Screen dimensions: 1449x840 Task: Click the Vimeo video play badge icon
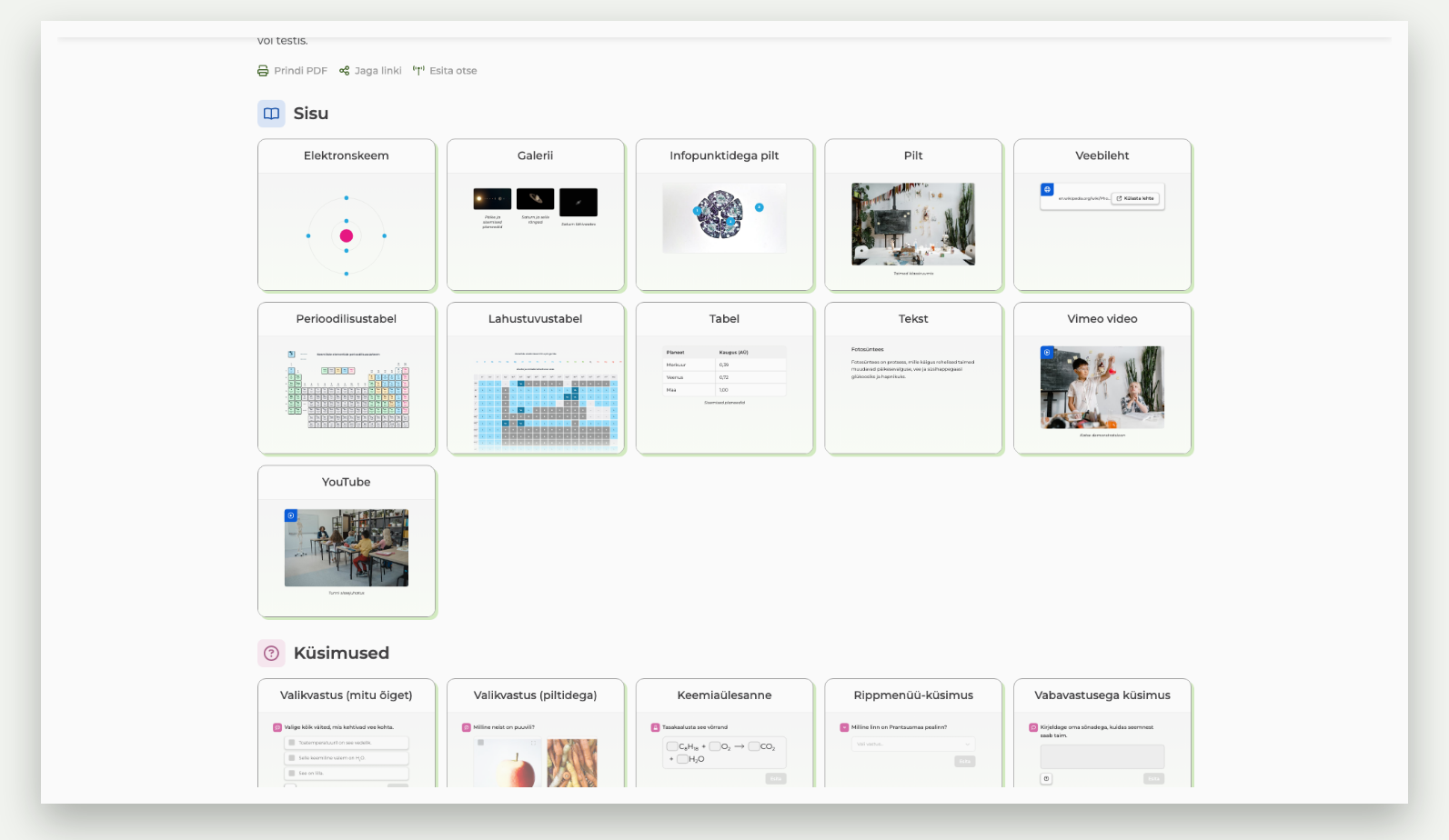[x=1047, y=353]
